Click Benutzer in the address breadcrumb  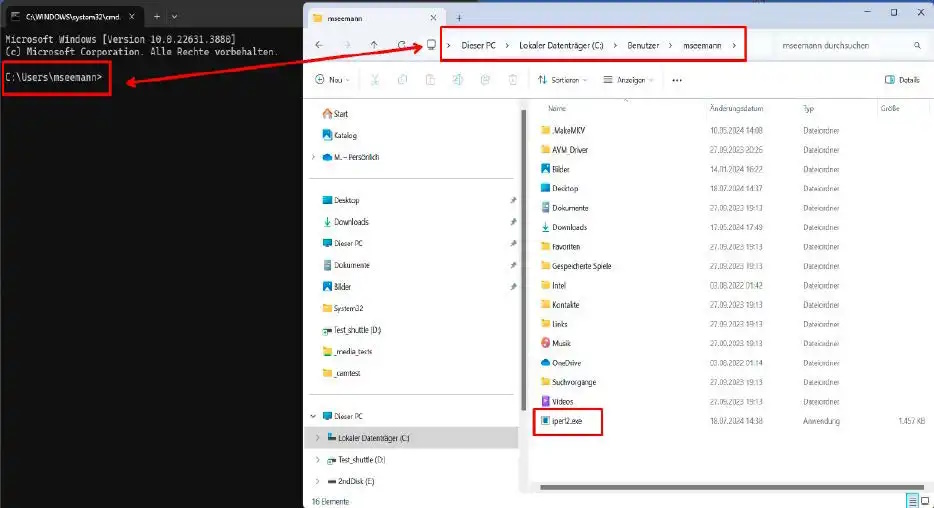[644, 45]
